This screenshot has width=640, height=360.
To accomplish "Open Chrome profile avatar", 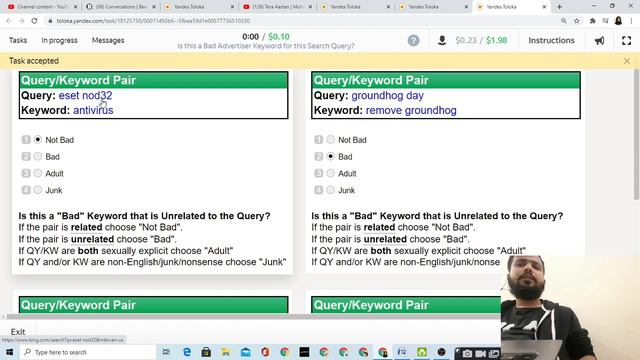I will coord(618,21).
